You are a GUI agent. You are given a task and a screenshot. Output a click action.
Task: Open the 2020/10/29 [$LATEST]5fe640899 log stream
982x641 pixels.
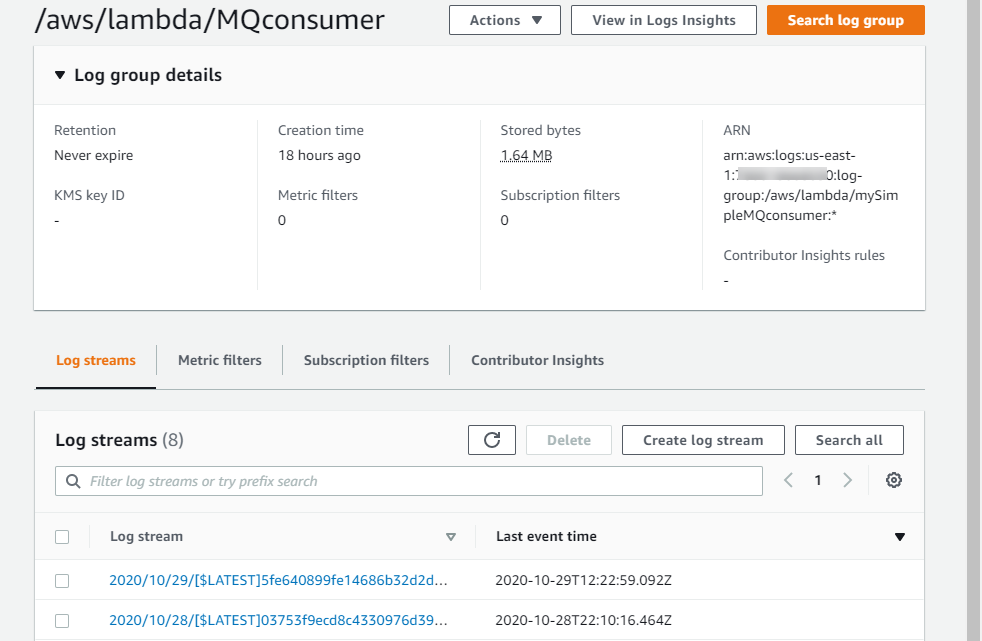(278, 580)
